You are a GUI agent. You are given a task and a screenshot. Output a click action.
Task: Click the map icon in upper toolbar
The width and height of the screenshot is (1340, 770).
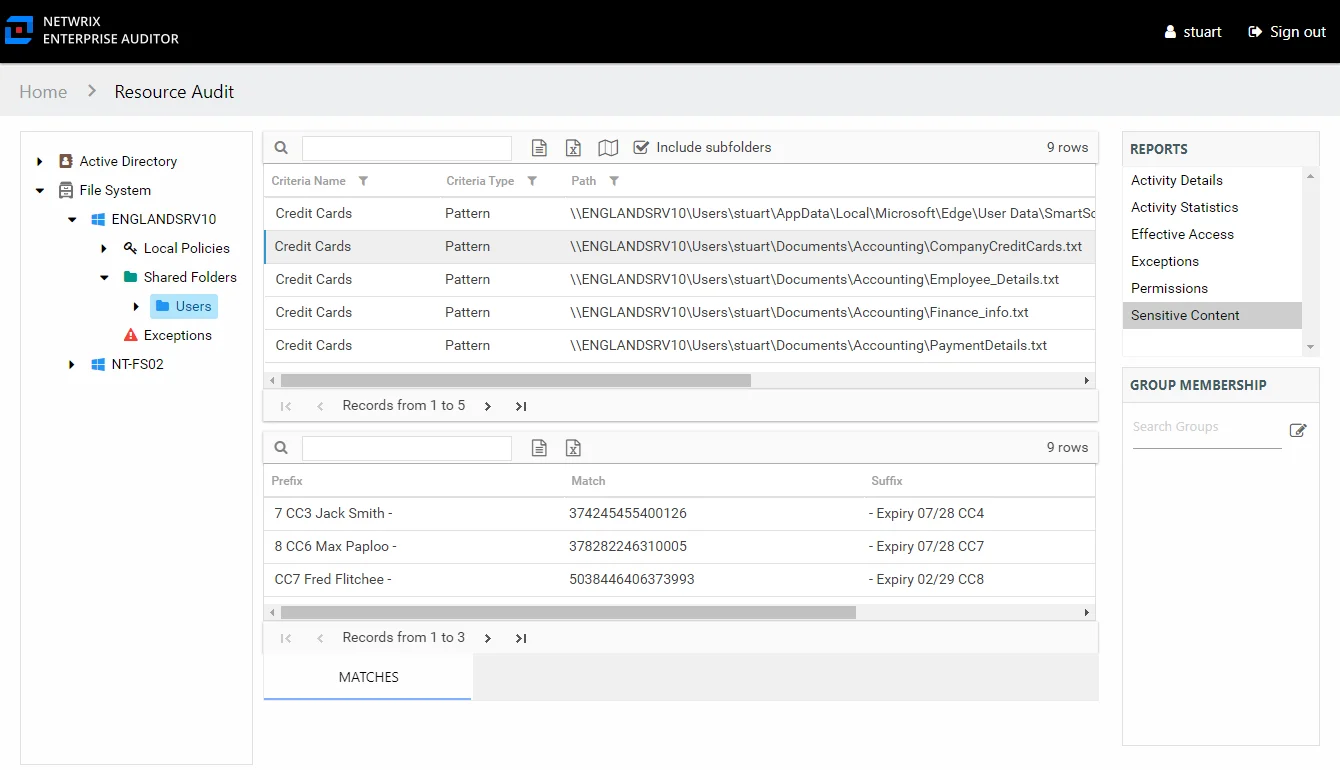[608, 148]
